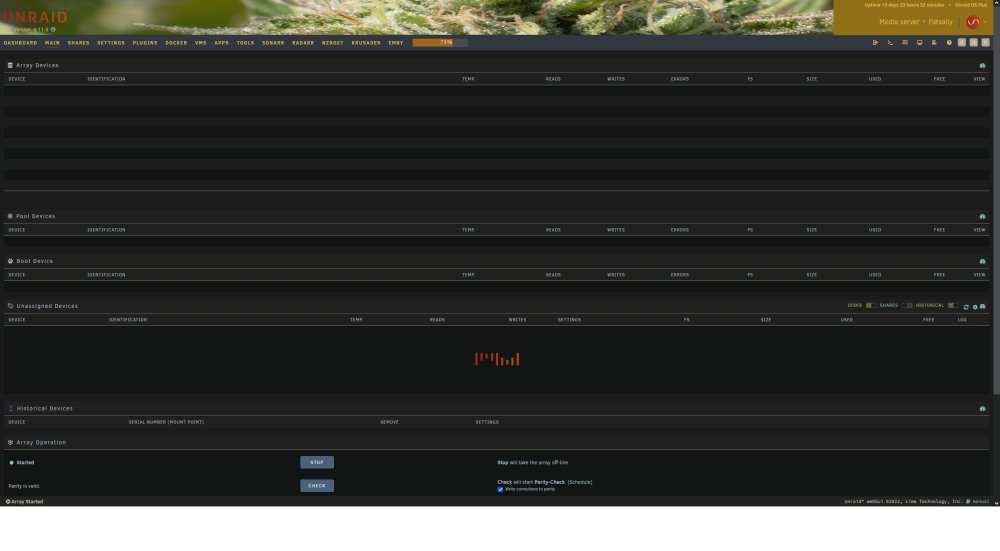Open the SETTINGS menu tab

point(111,43)
